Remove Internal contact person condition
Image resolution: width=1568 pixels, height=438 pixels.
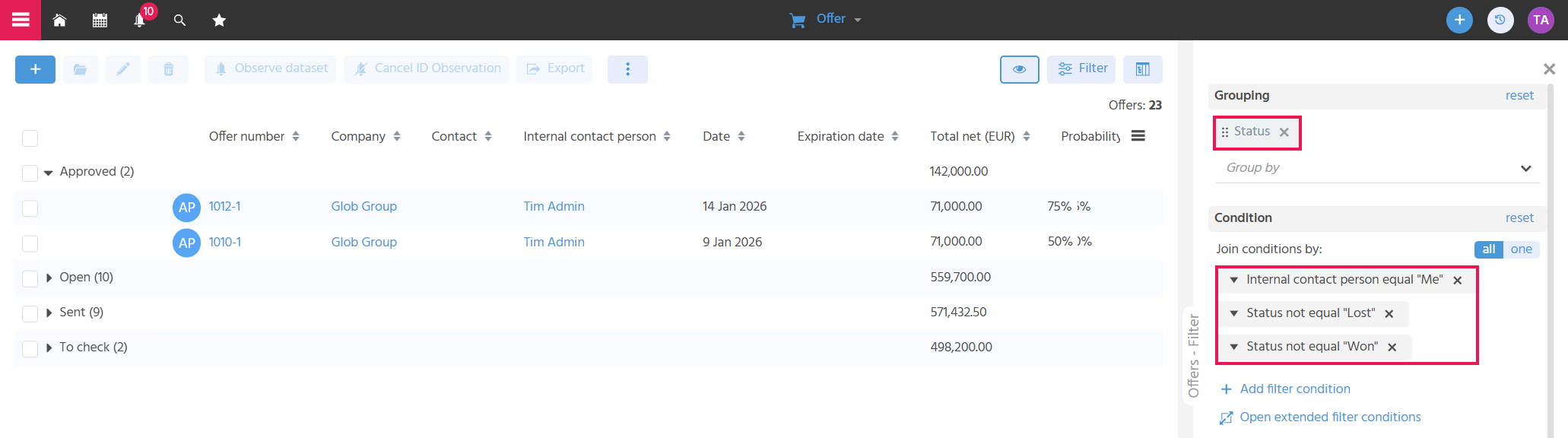[1458, 281]
